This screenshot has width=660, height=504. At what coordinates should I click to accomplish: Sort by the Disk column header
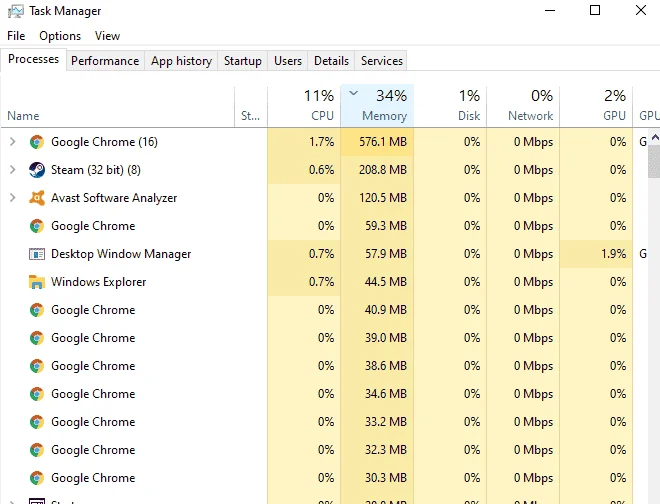(450, 106)
